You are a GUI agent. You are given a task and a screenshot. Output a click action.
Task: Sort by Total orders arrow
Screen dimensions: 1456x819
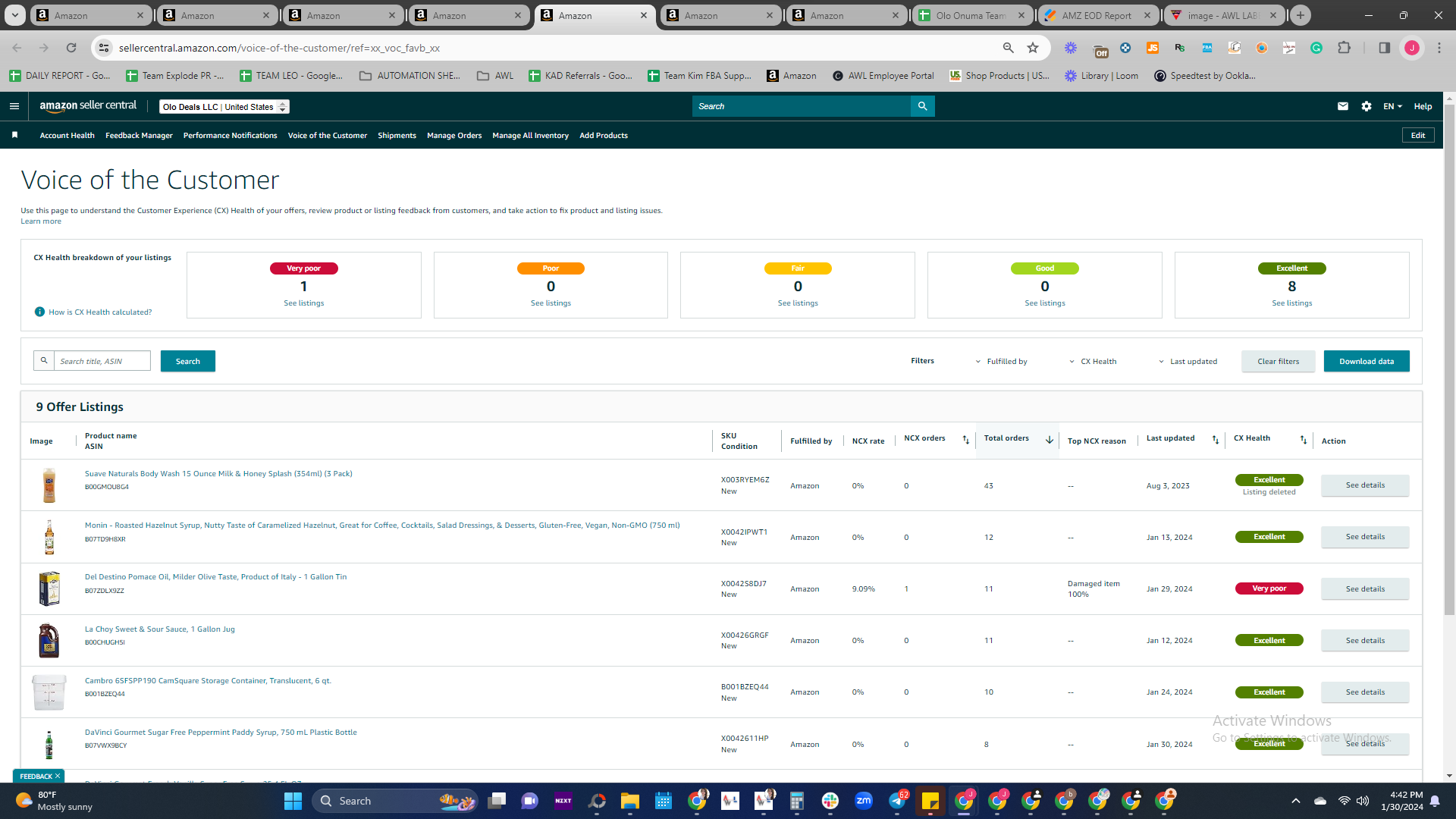[1050, 440]
